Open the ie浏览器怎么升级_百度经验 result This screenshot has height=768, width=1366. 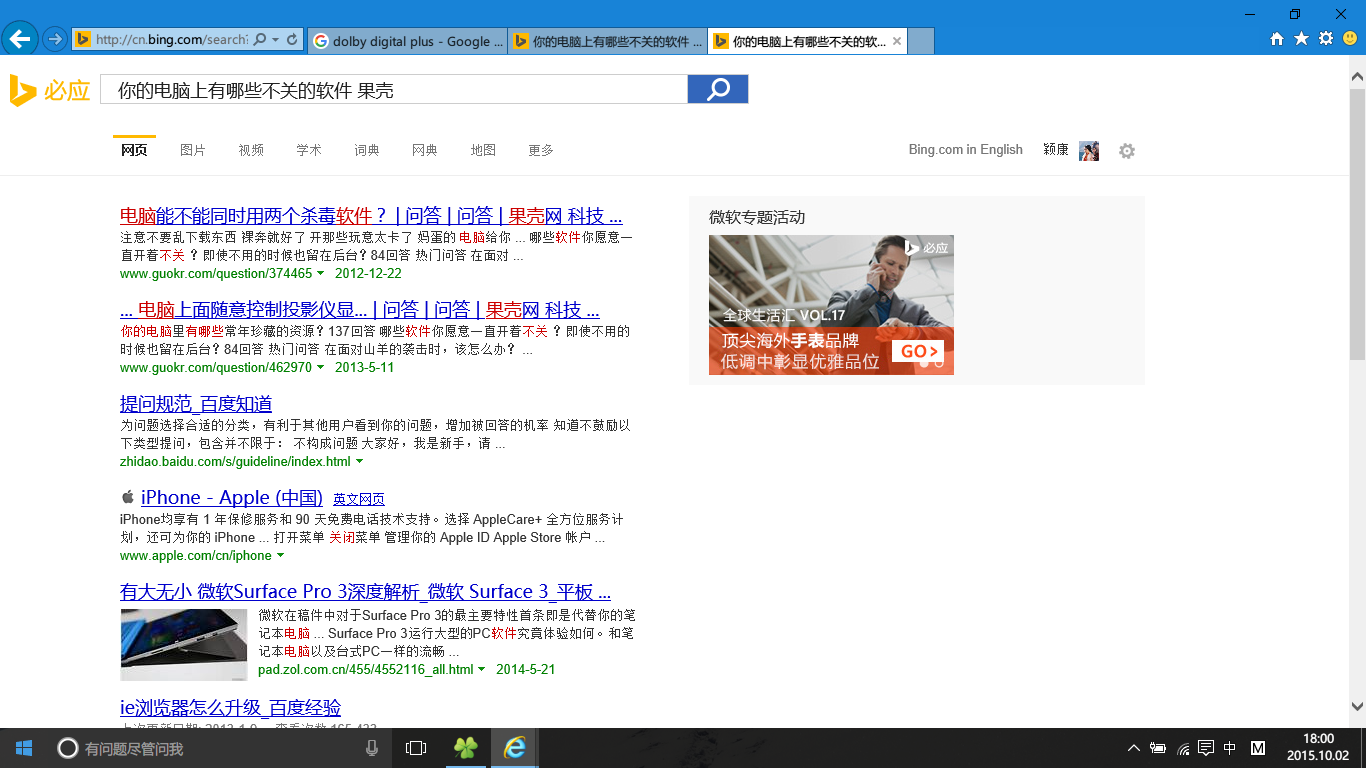231,708
